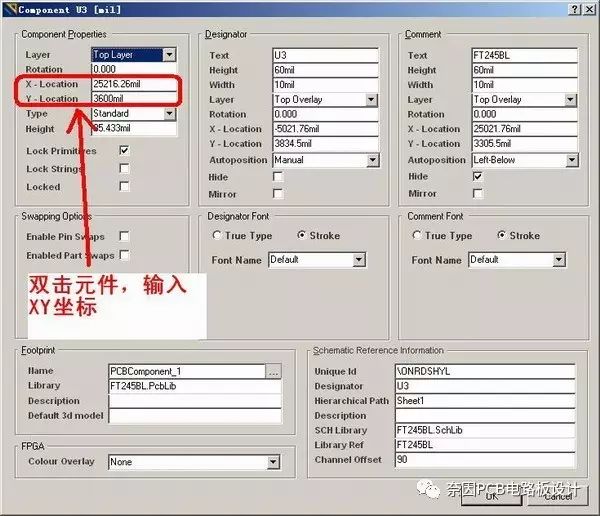
Task: Enable Part Swaps checkbox
Action: pyautogui.click(x=124, y=255)
